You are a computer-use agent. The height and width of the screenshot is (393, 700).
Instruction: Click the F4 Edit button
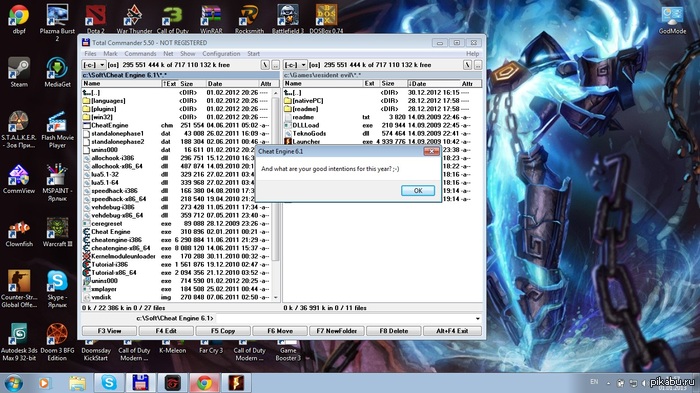click(x=166, y=331)
